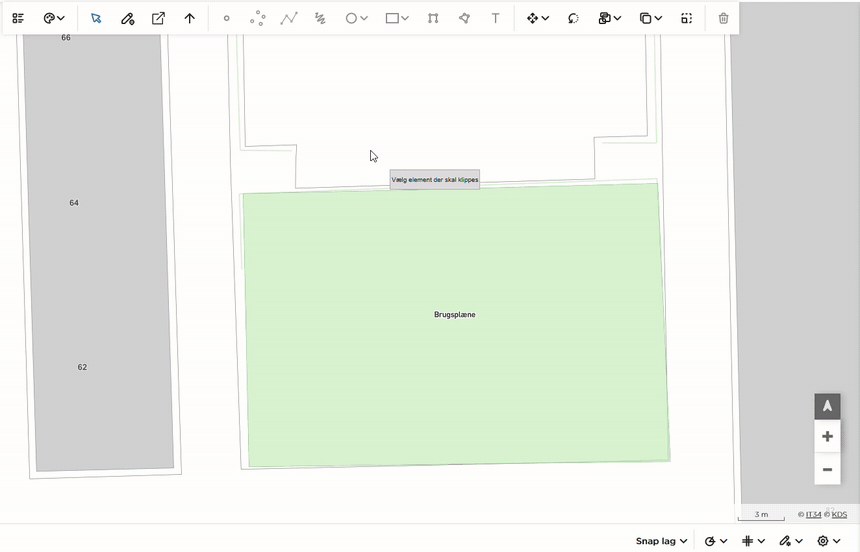Open the IT34 attribution link

(x=813, y=515)
